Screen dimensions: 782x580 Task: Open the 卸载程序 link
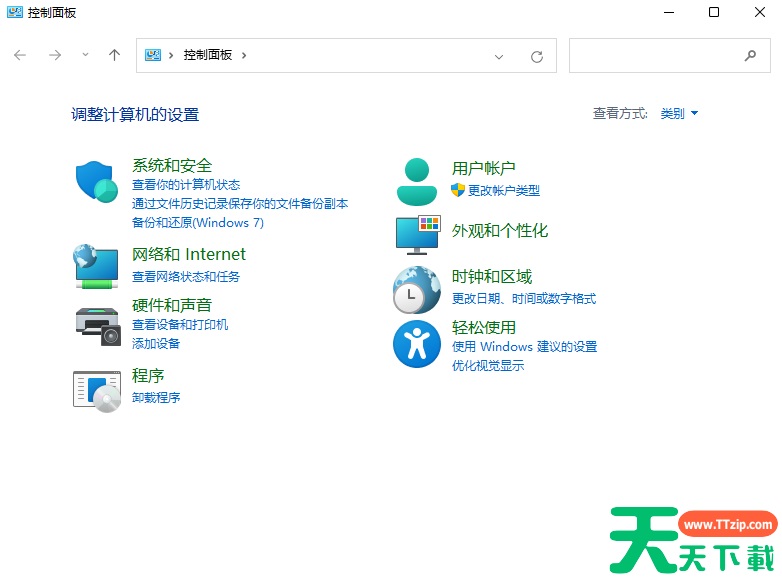[156, 398]
